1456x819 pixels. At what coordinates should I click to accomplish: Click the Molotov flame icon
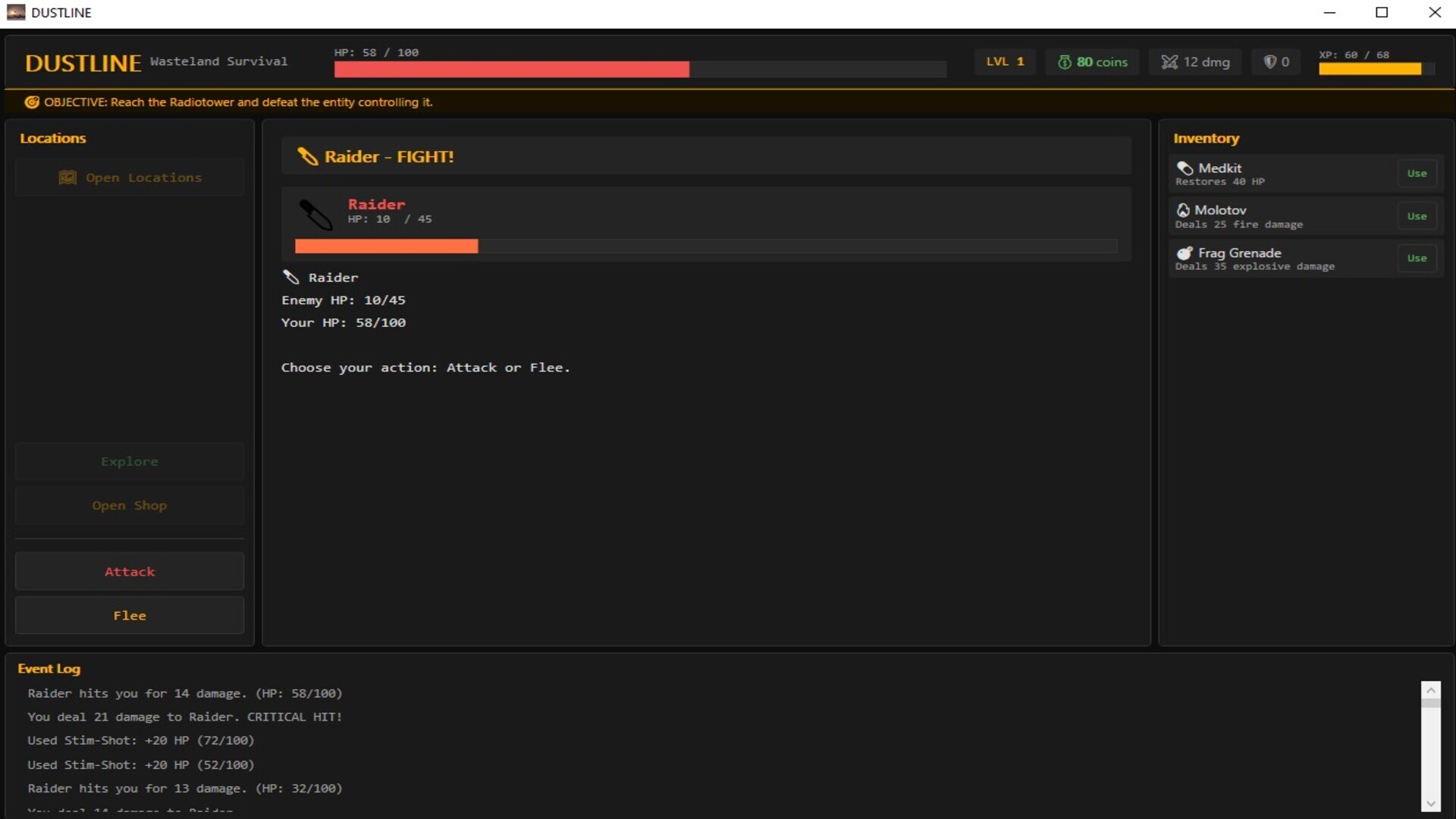(1182, 210)
